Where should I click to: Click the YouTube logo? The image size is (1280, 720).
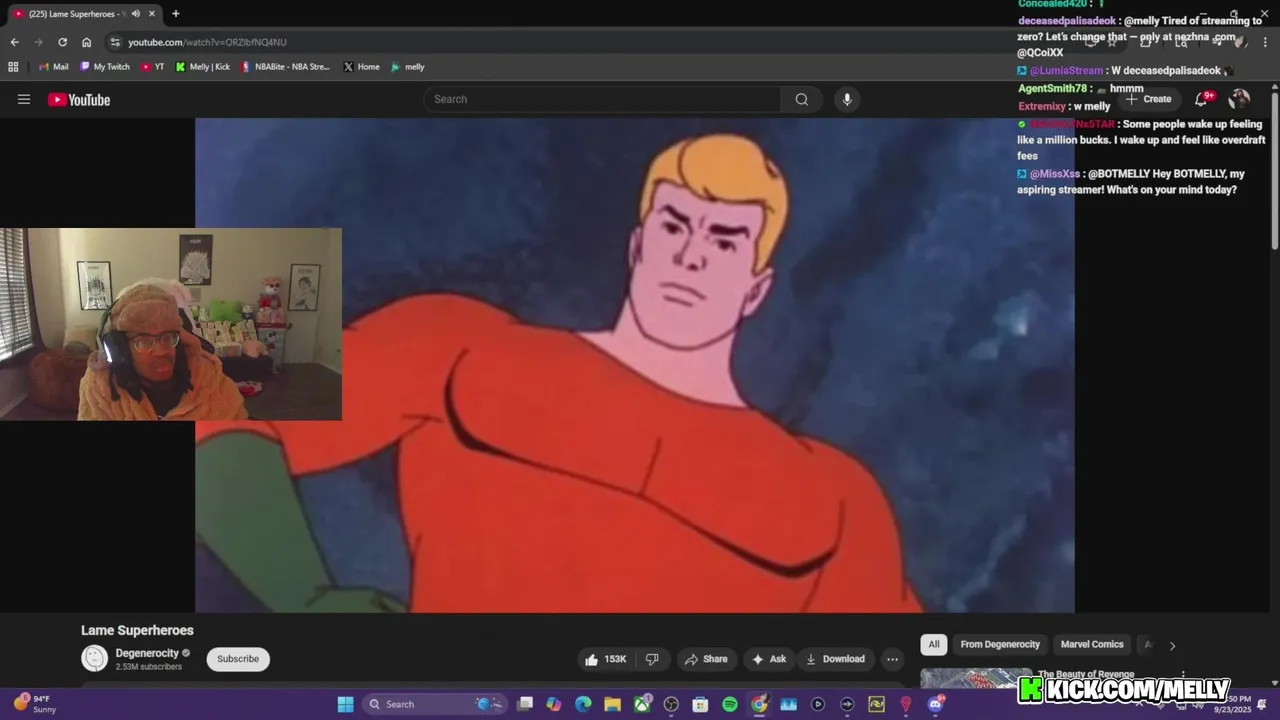click(79, 99)
